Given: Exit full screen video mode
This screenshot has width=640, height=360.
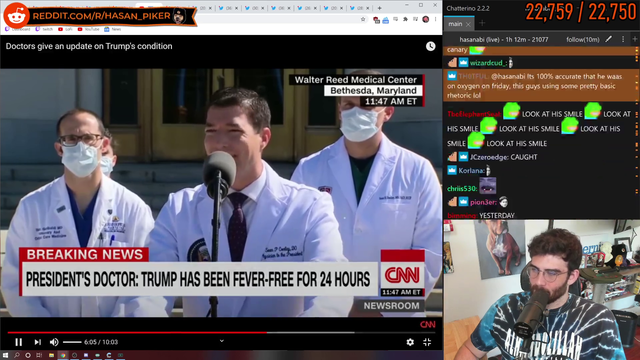Looking at the screenshot, I should 427,342.
